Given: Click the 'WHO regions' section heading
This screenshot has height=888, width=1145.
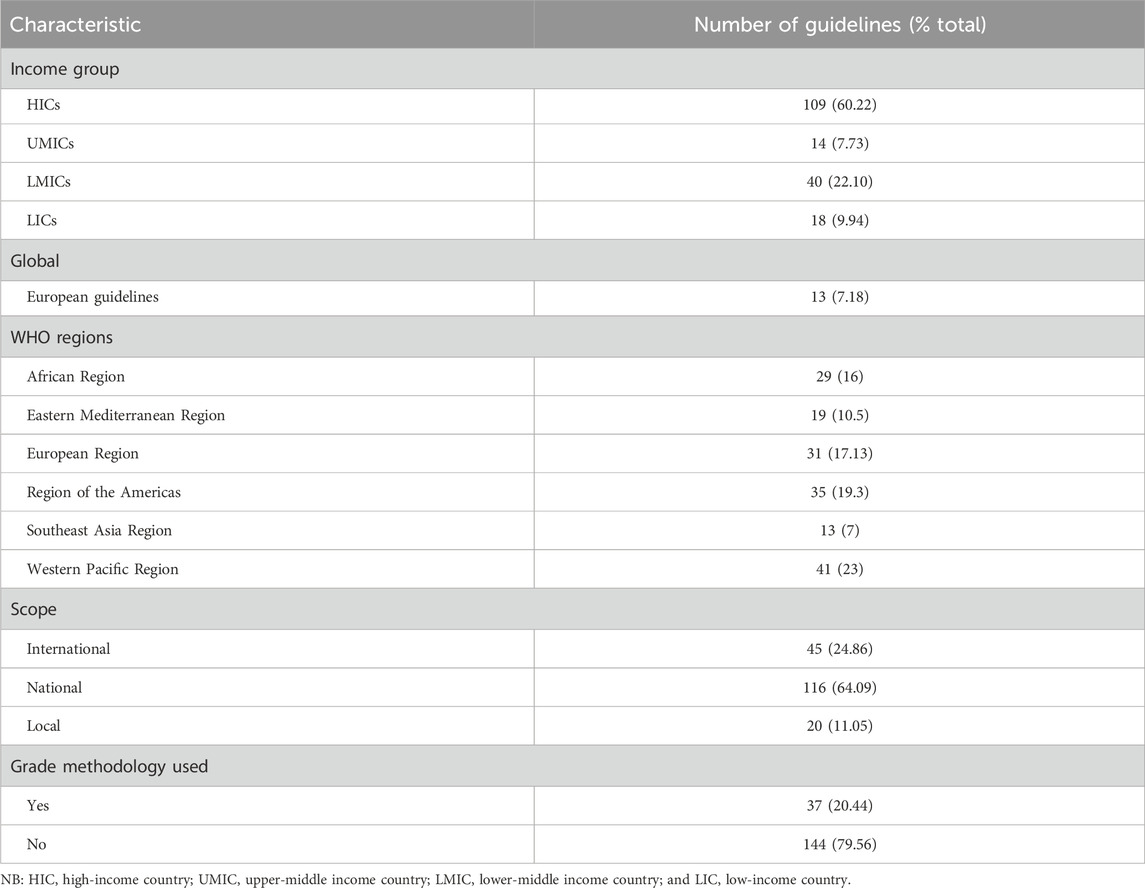Looking at the screenshot, I should [x=61, y=337].
